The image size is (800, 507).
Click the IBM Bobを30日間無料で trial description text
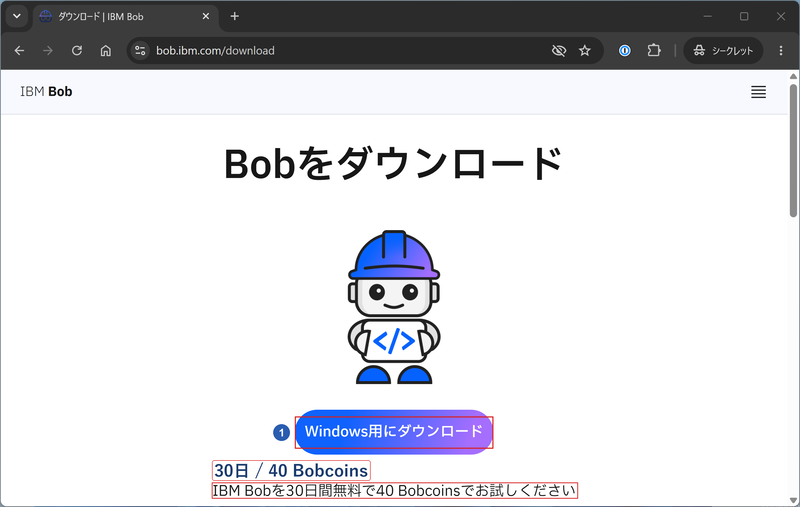[x=394, y=491]
